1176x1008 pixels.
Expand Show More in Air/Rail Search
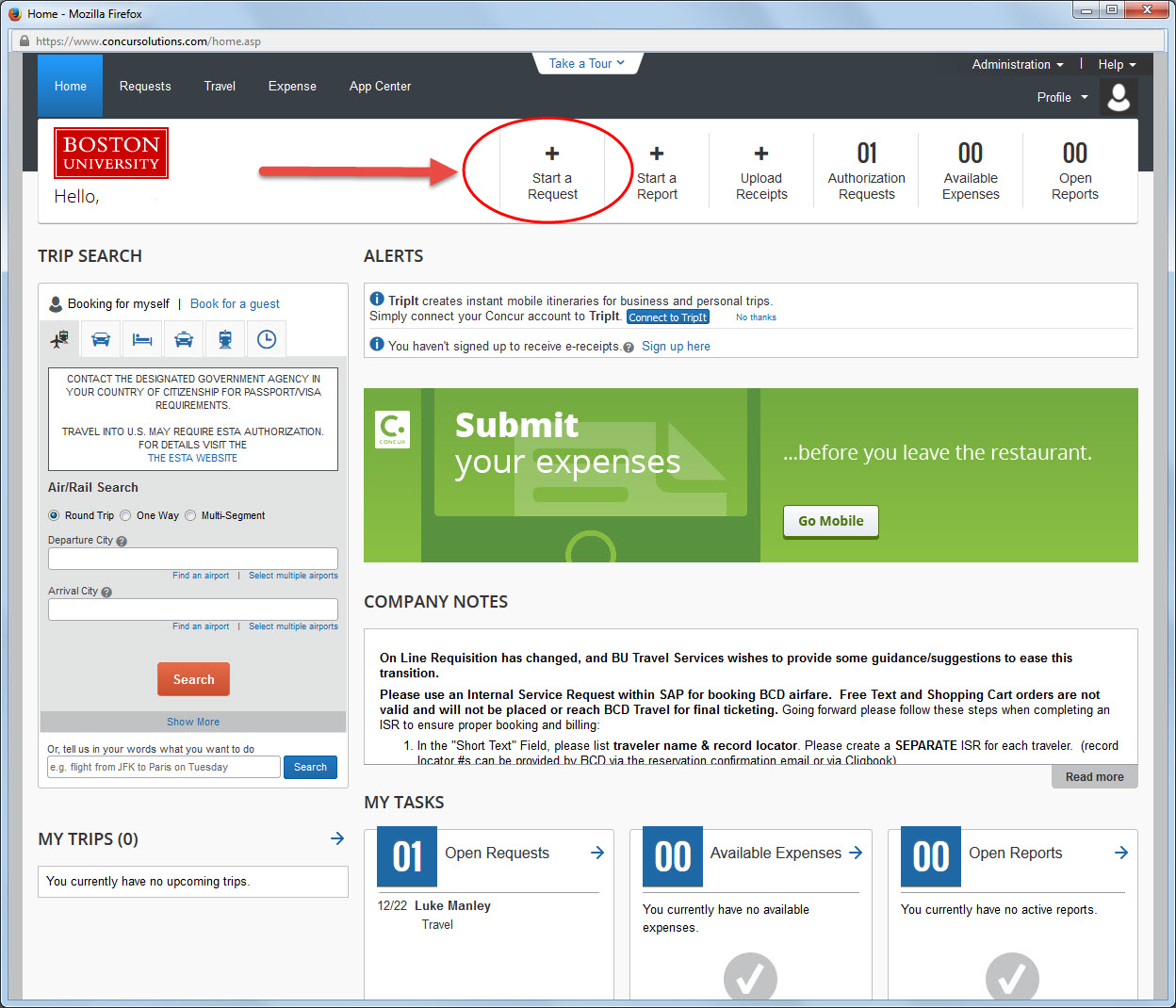click(x=193, y=722)
